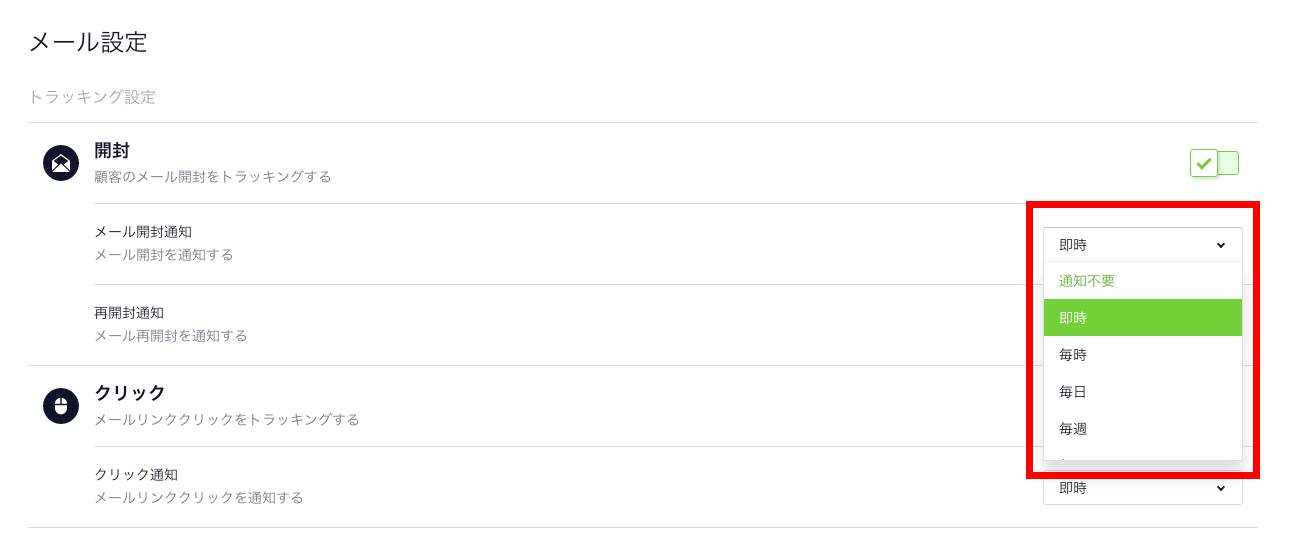Click the クリック section heading

[x=130, y=393]
